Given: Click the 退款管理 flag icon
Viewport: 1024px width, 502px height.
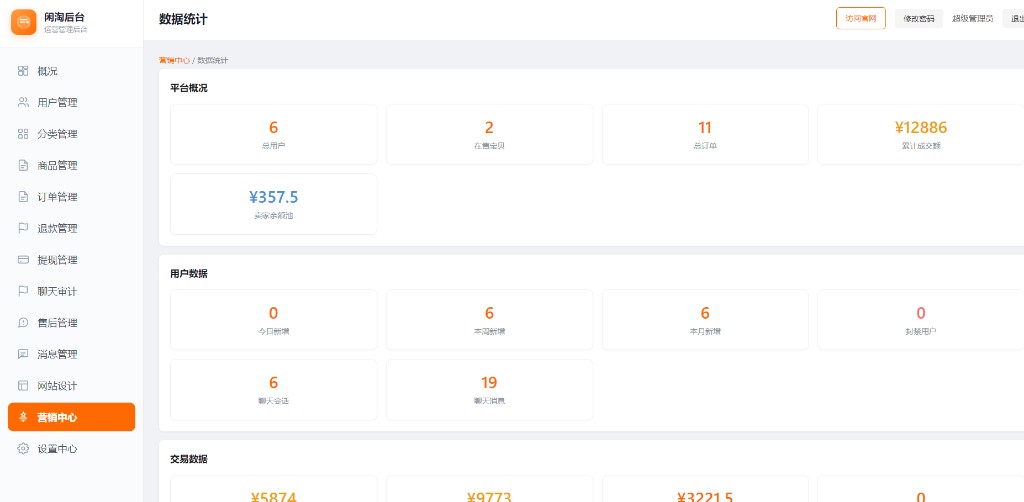Looking at the screenshot, I should click(x=23, y=228).
